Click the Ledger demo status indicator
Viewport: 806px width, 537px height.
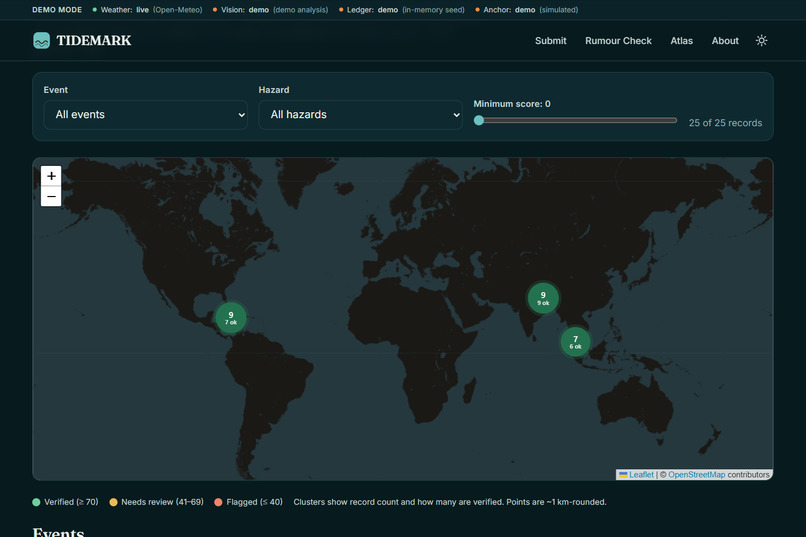pos(401,10)
